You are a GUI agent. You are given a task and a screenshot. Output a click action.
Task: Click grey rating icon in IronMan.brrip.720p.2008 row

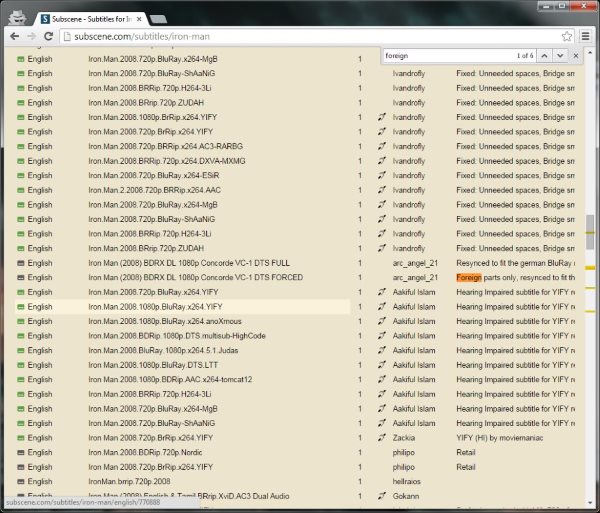tap(21, 481)
